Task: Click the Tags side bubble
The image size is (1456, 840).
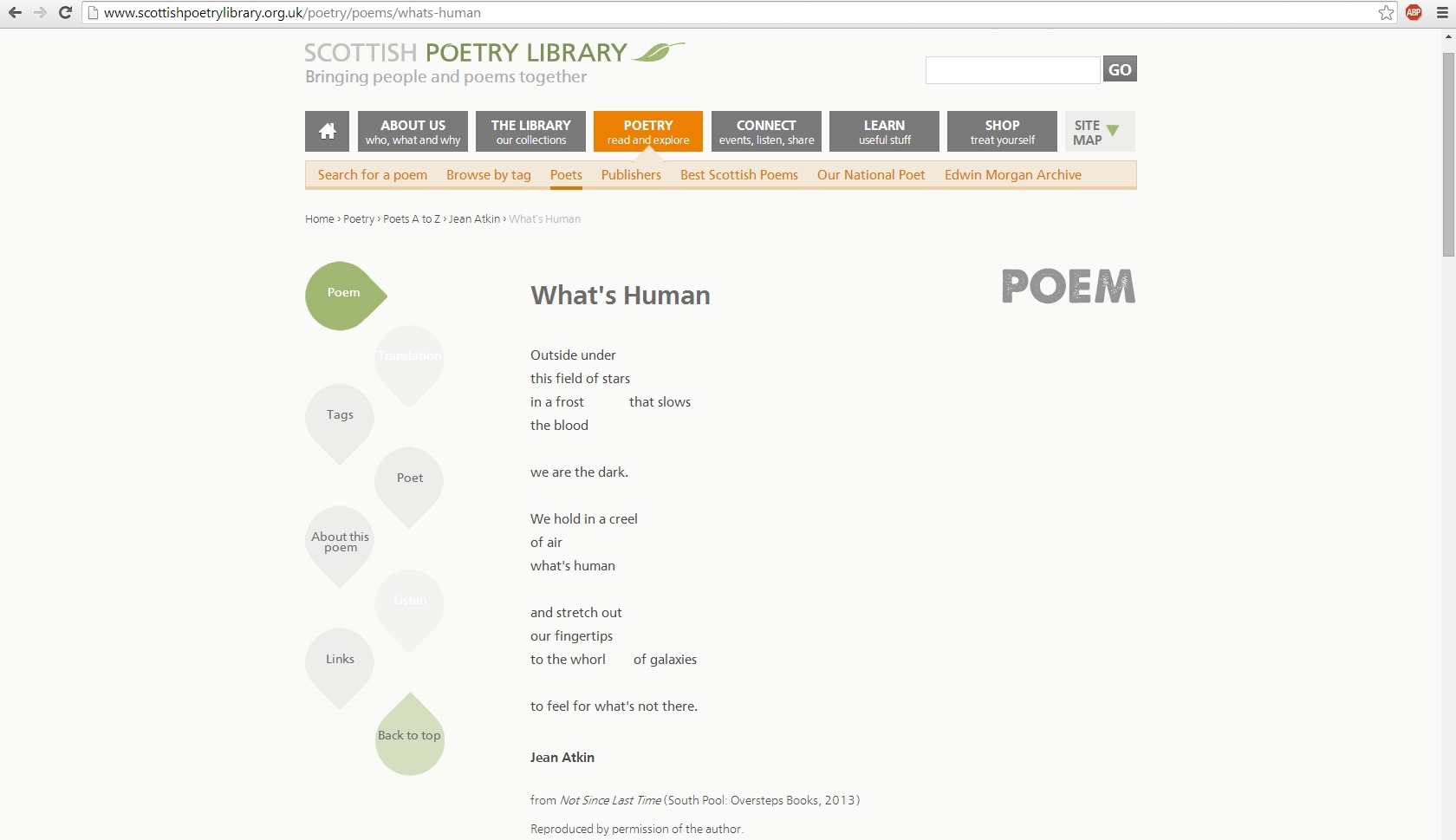Action: 340,415
